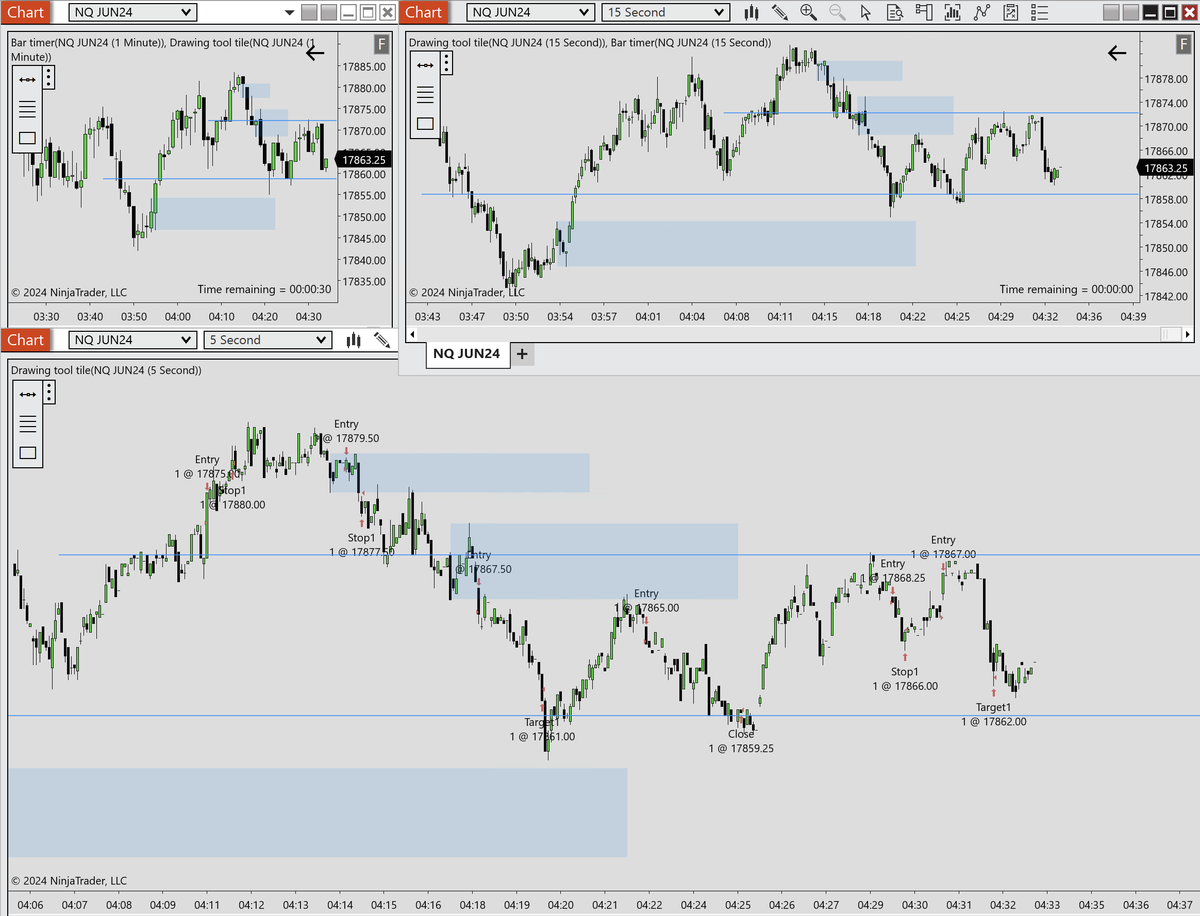
Task: Click three-dot handle of 15 Second drawing tile
Action: coord(447,64)
